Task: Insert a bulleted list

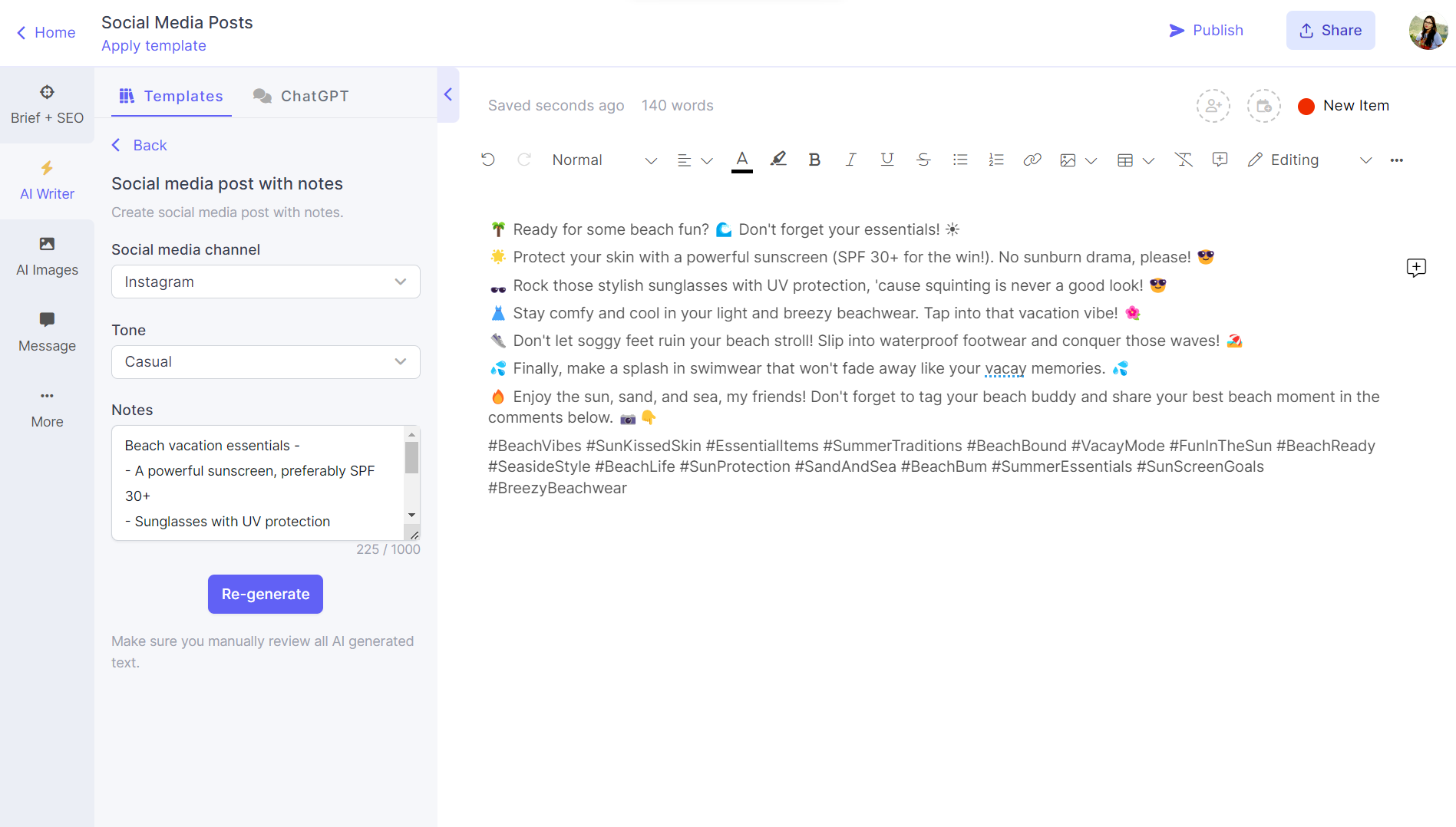Action: tap(960, 160)
